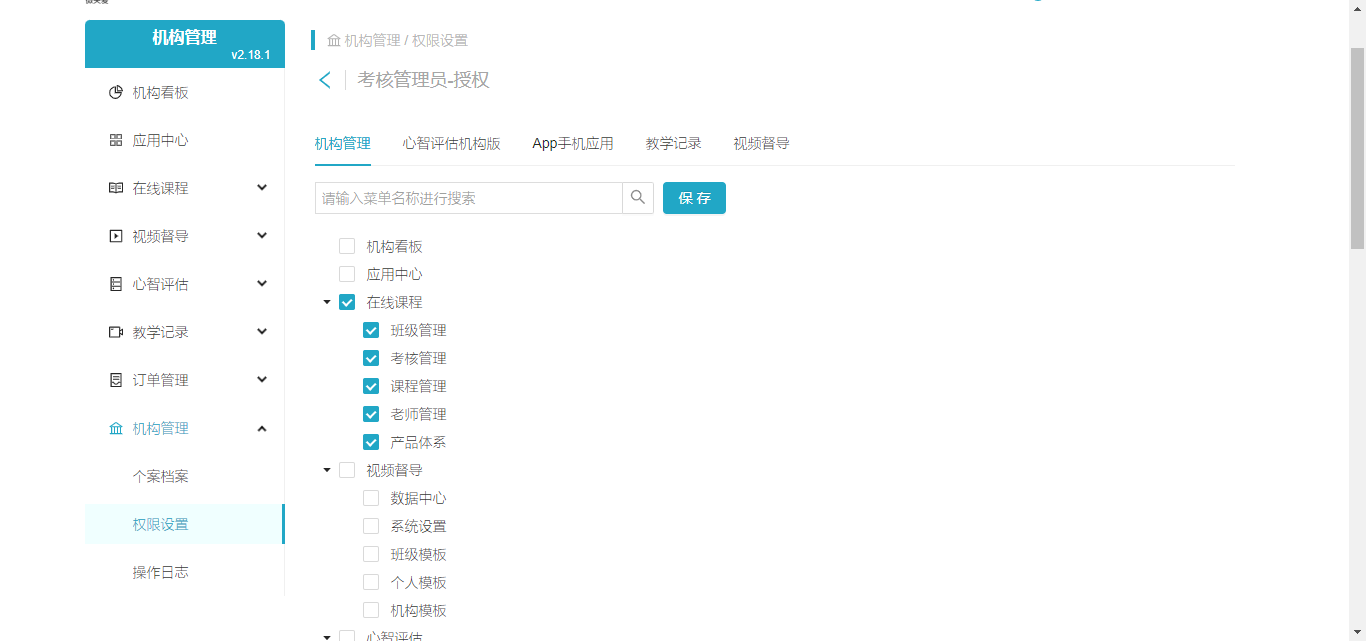Image resolution: width=1366 pixels, height=641 pixels.
Task: Select the 机构管理 tab
Action: pos(343,144)
